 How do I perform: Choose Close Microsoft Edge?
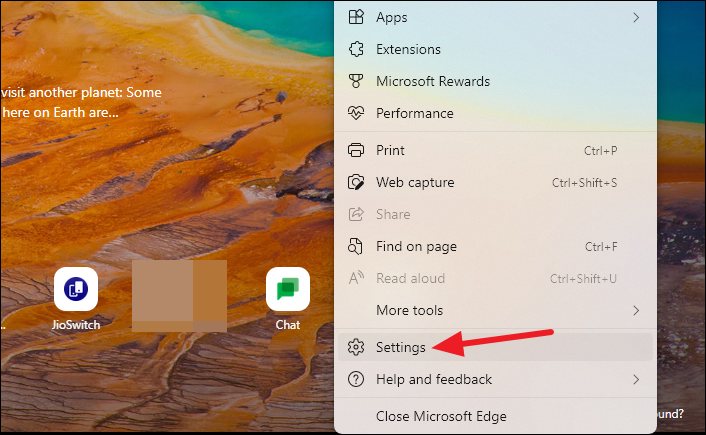pos(495,416)
